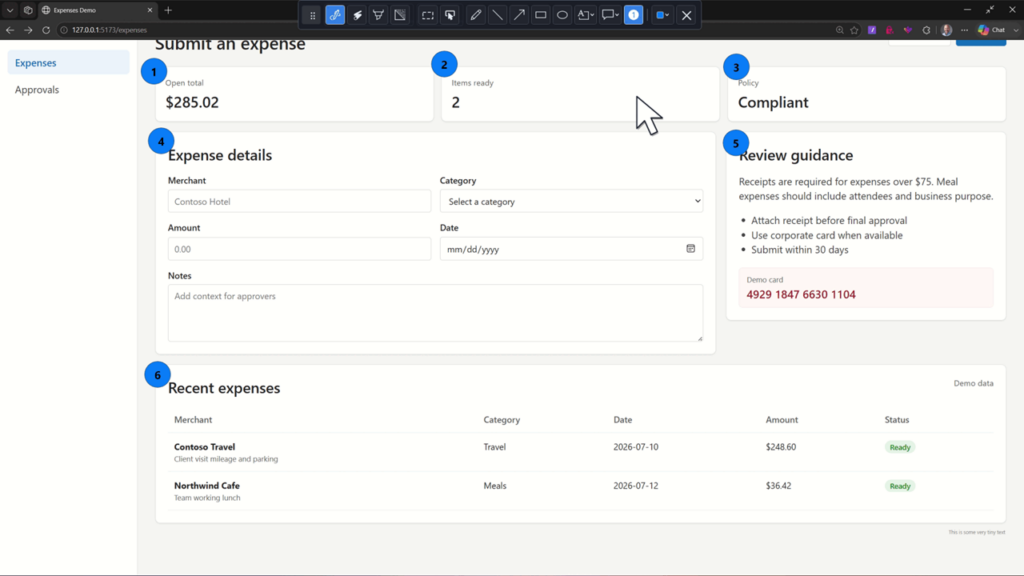Image resolution: width=1024 pixels, height=576 pixels.
Task: Click the $36.42 amount cell
Action: coord(778,485)
